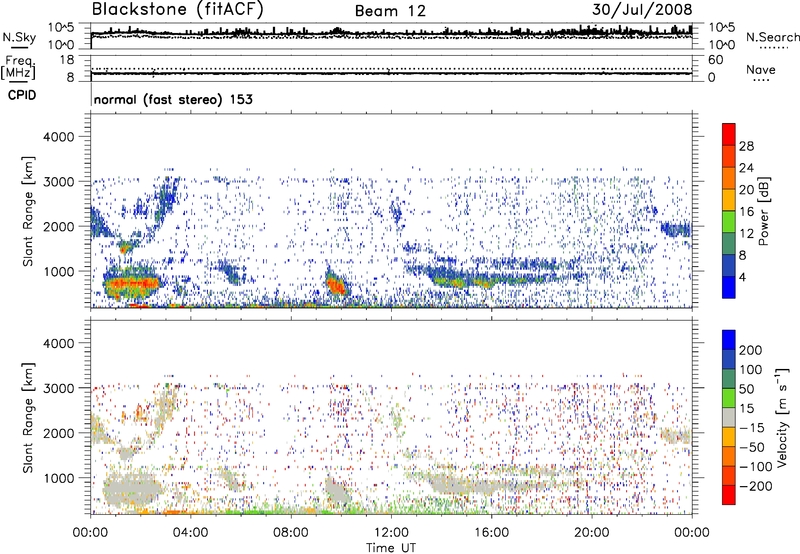Screen dimensions: 800x554
Task: Click the '60' Nave axis tick
Action: [715, 60]
